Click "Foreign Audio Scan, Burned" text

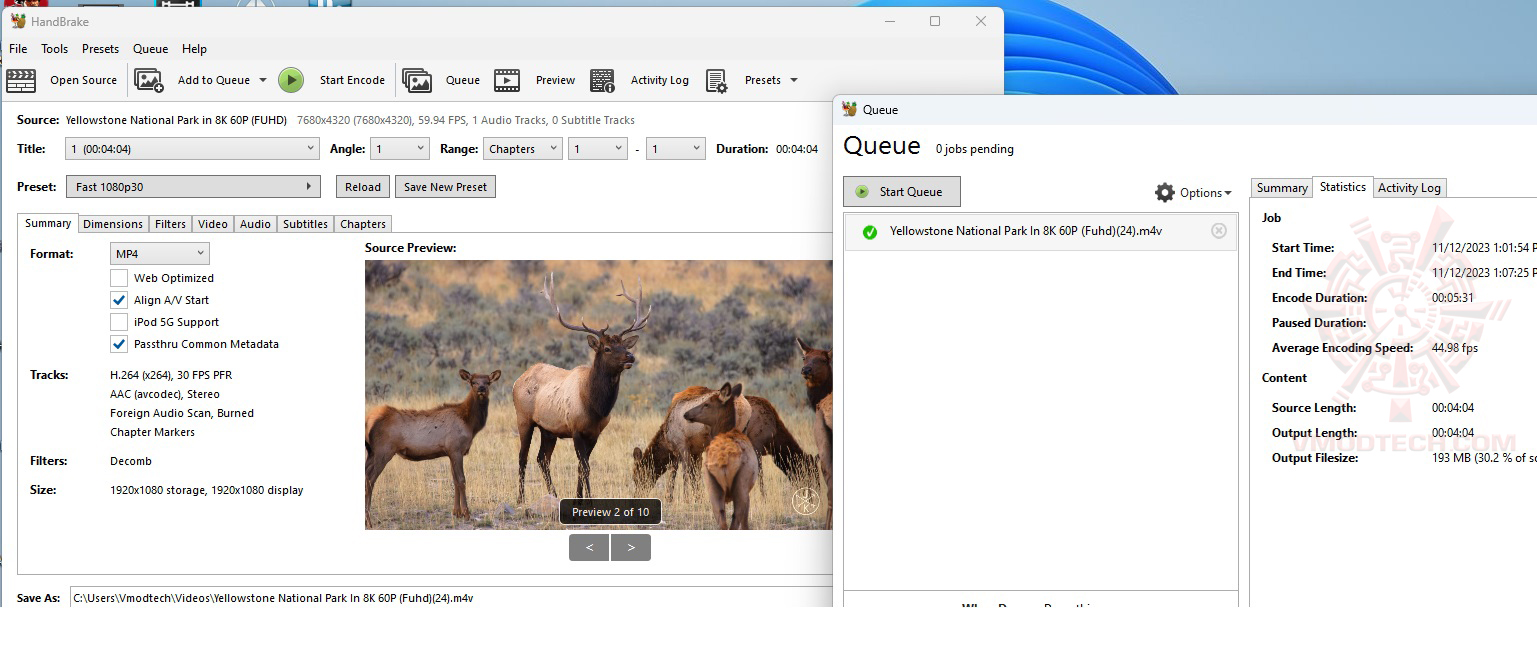pos(182,413)
